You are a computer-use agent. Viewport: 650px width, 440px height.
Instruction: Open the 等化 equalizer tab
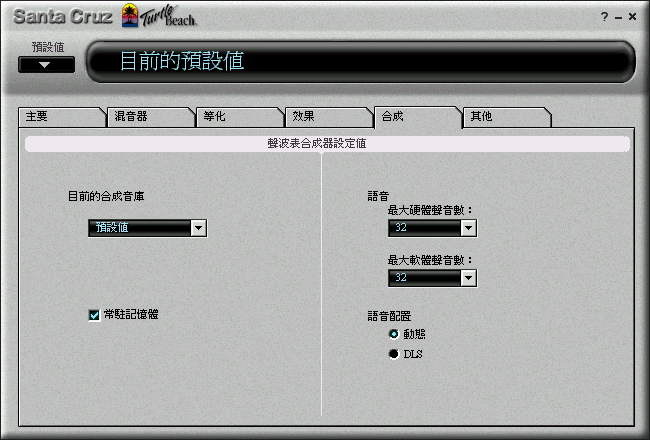pyautogui.click(x=239, y=117)
